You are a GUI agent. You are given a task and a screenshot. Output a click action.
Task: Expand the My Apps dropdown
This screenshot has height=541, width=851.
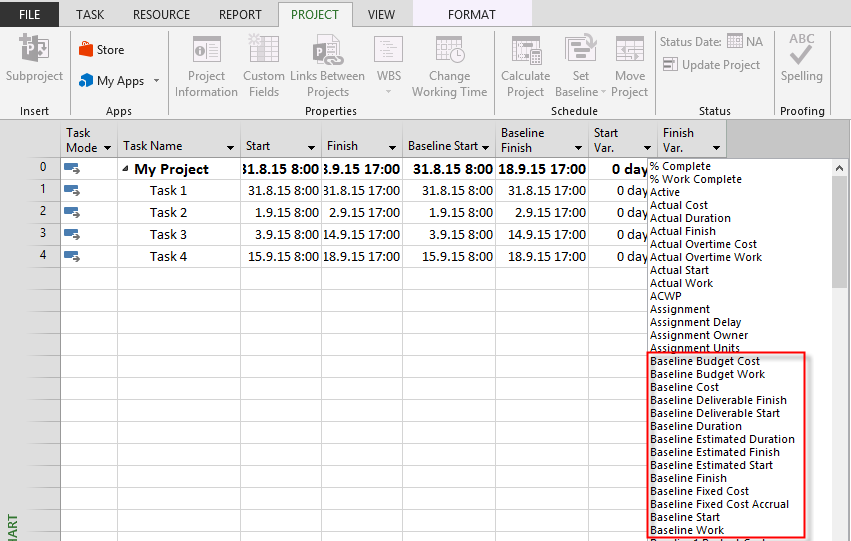tap(156, 81)
